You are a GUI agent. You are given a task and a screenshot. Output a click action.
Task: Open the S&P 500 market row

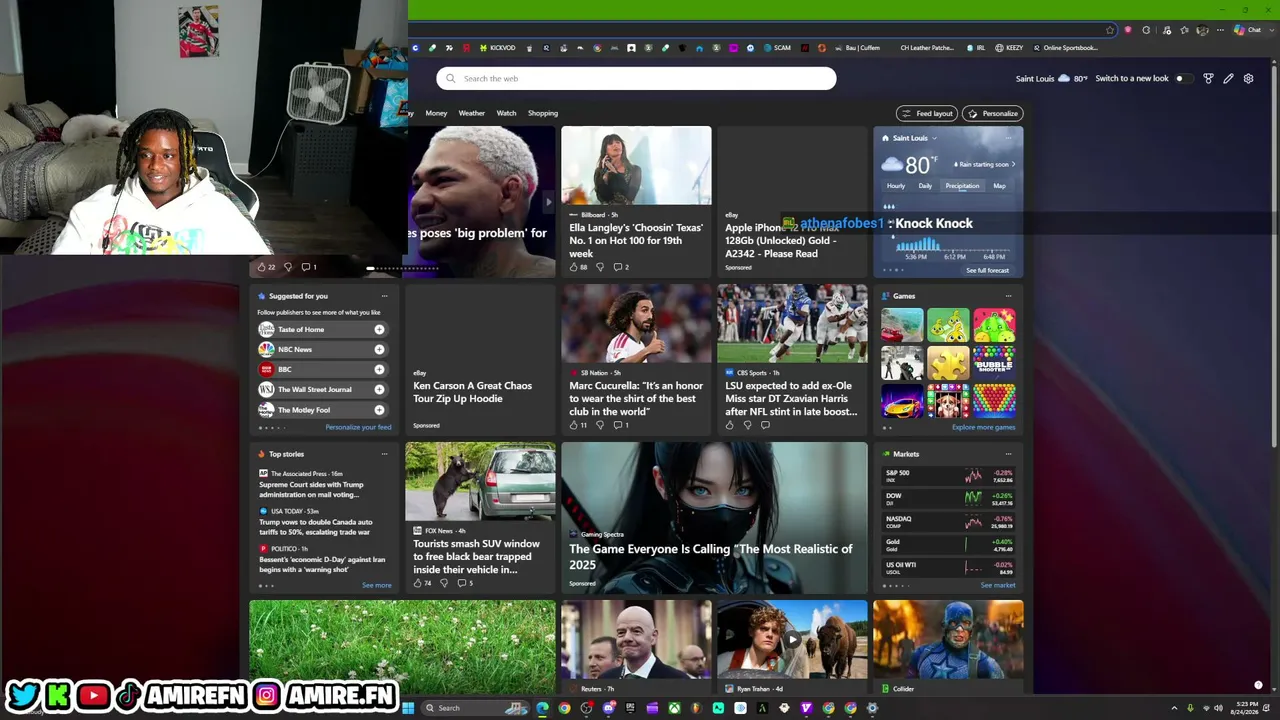click(x=948, y=476)
